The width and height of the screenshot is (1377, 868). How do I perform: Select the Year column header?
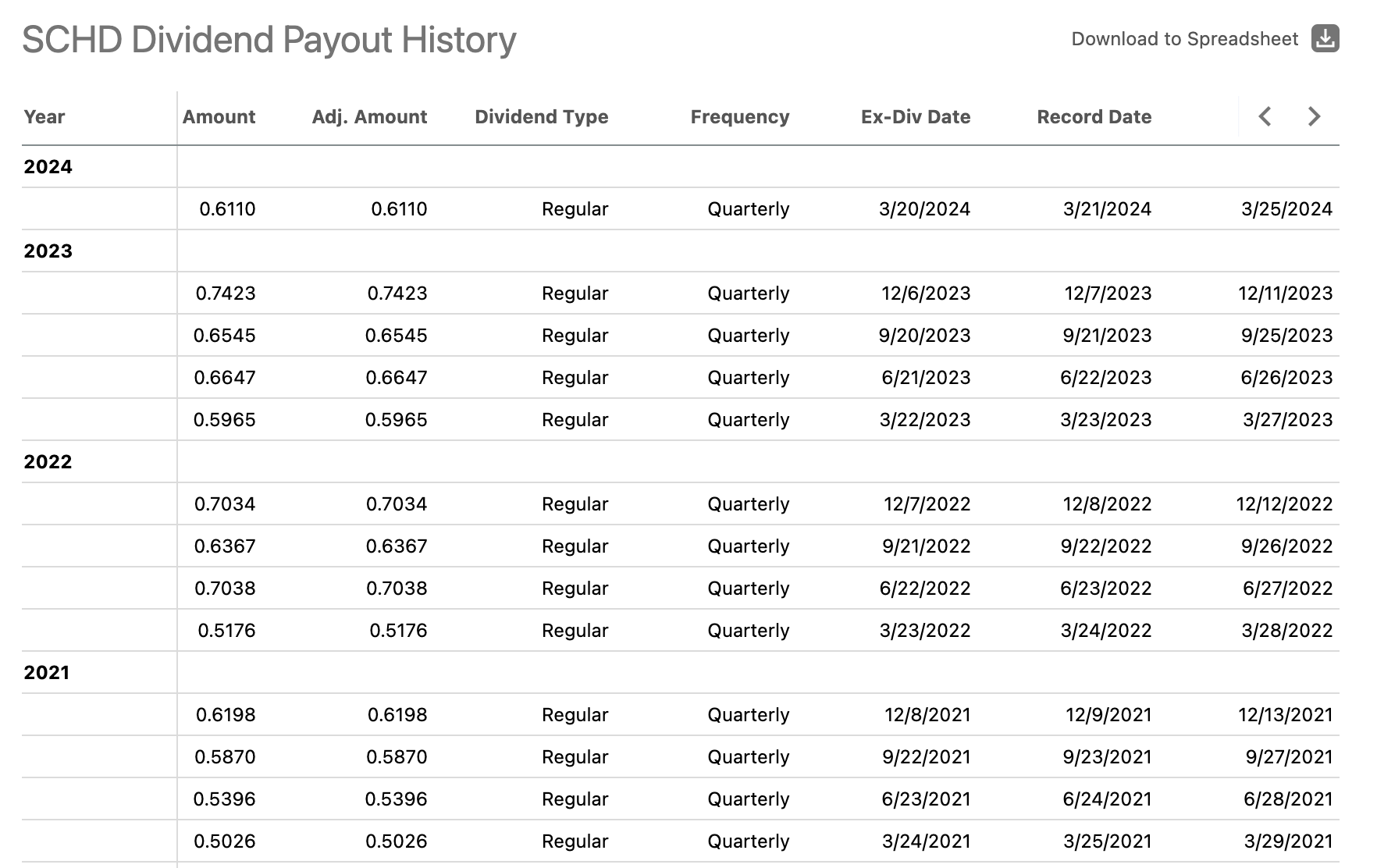tap(44, 117)
